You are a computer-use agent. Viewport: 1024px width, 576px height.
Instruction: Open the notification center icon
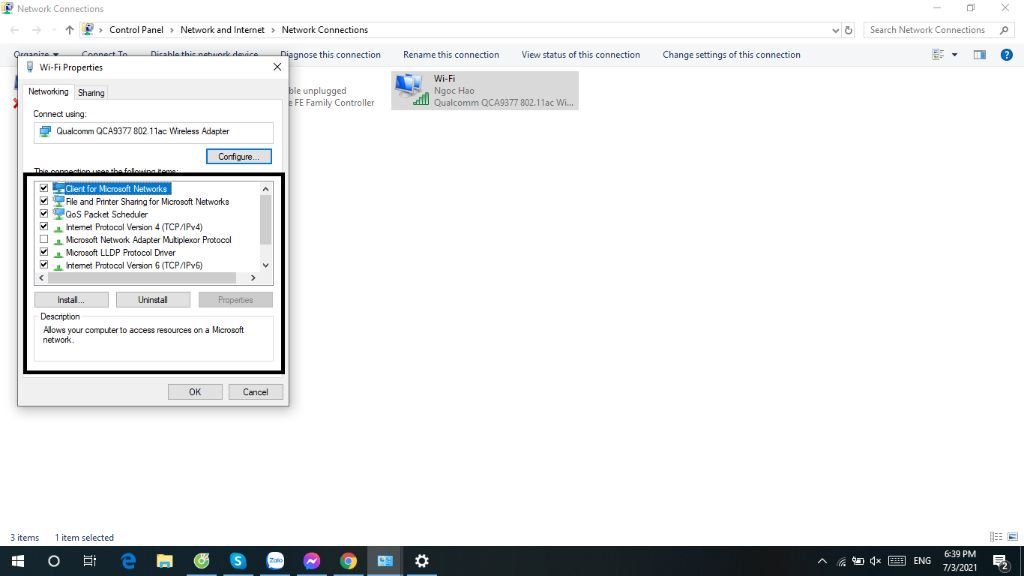pyautogui.click(x=1001, y=561)
